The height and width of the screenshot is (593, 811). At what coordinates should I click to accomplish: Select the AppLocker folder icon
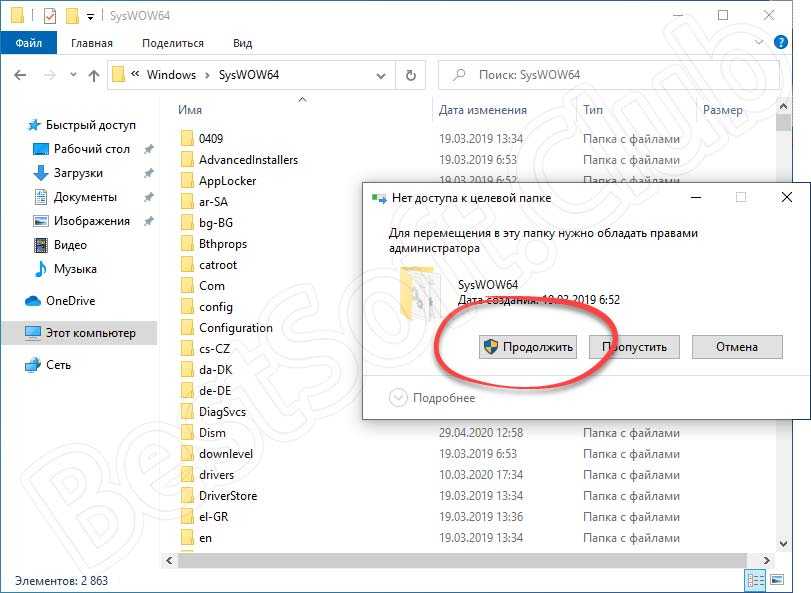(187, 181)
